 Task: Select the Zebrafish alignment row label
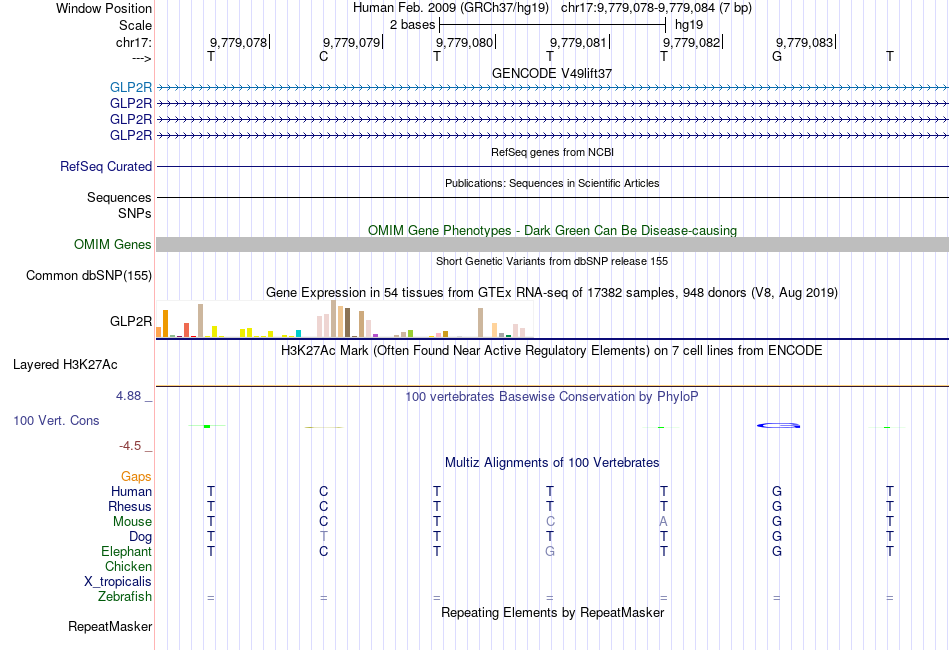pyautogui.click(x=125, y=597)
